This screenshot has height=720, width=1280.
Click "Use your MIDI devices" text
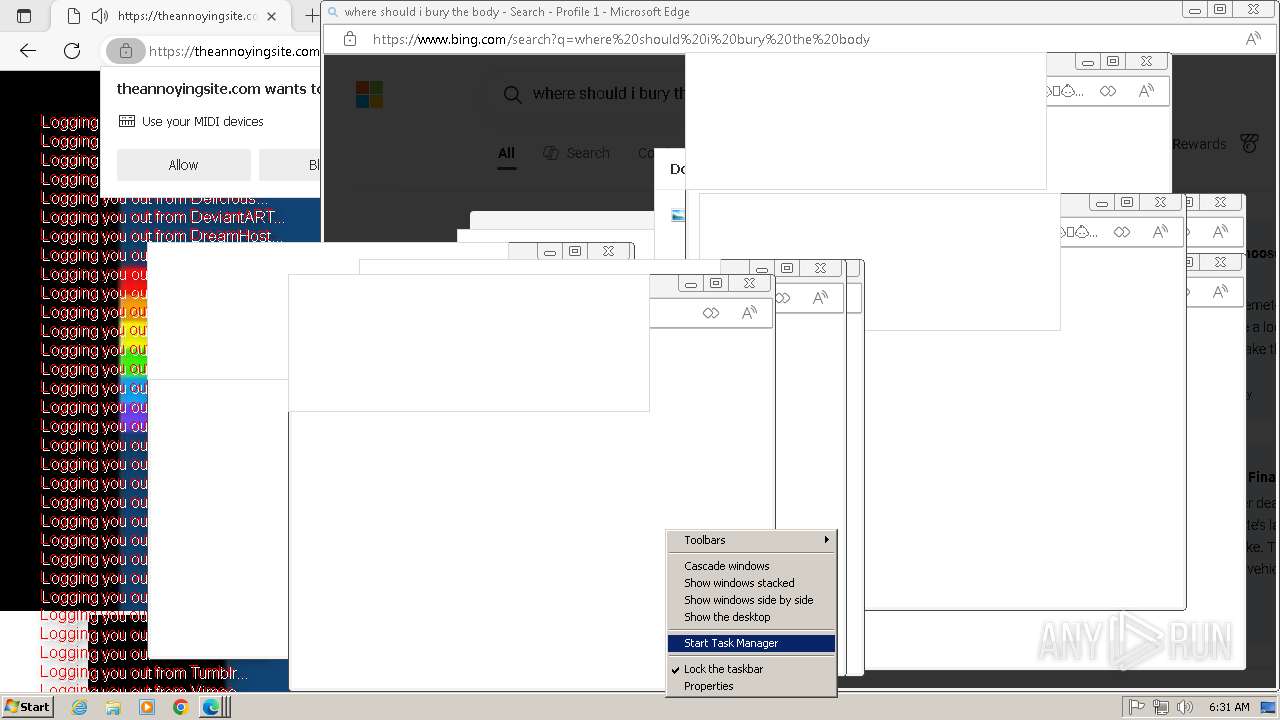(203, 121)
